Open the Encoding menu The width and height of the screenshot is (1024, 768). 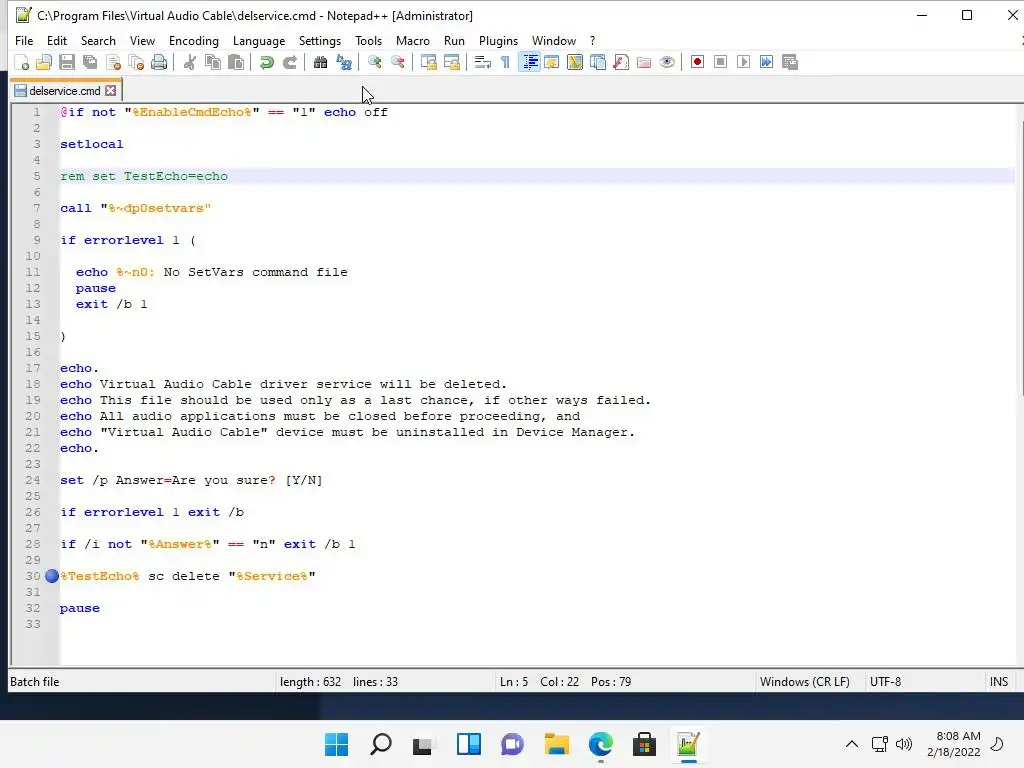point(194,40)
